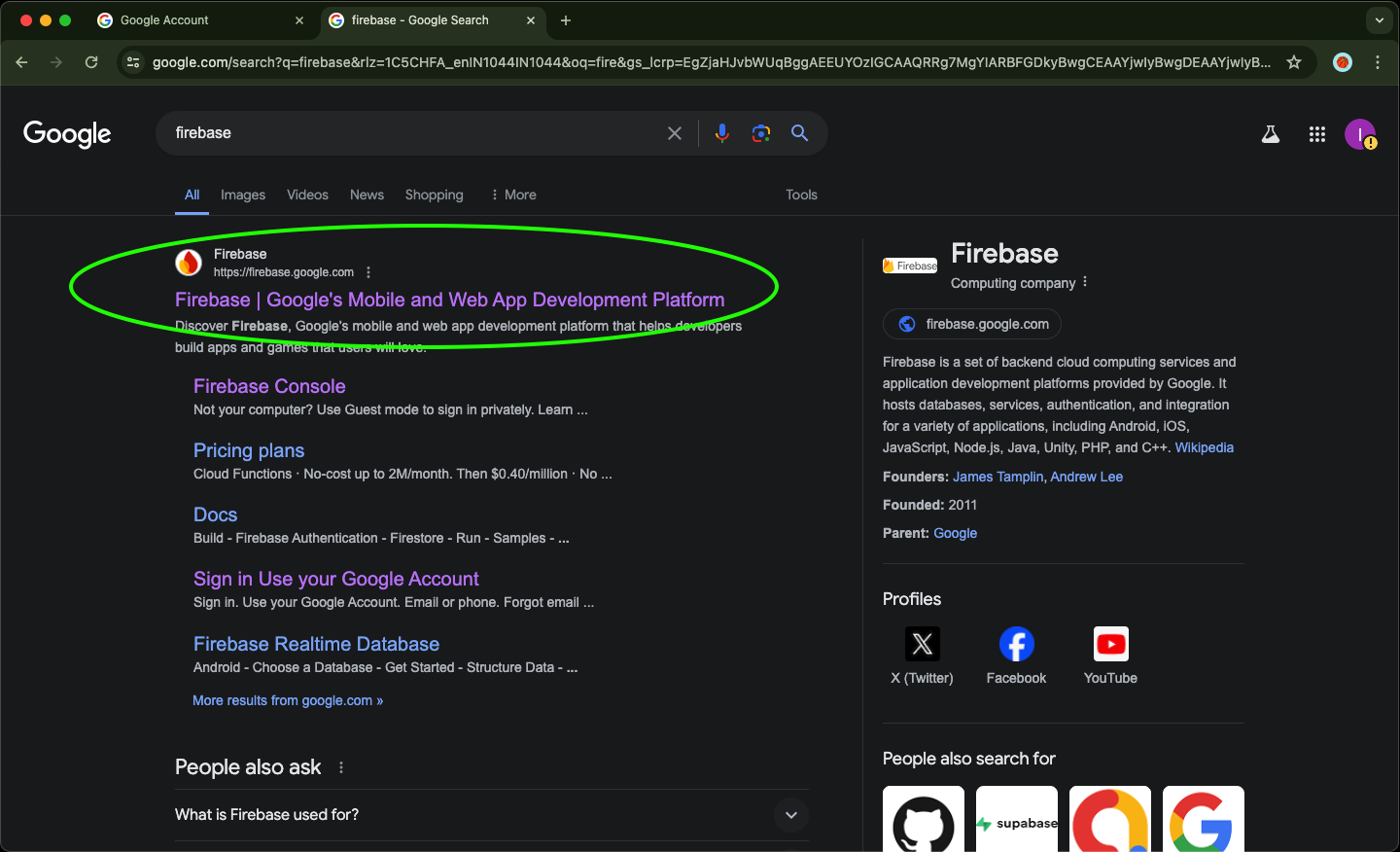Reload the page with the refresh icon

pyautogui.click(x=90, y=61)
